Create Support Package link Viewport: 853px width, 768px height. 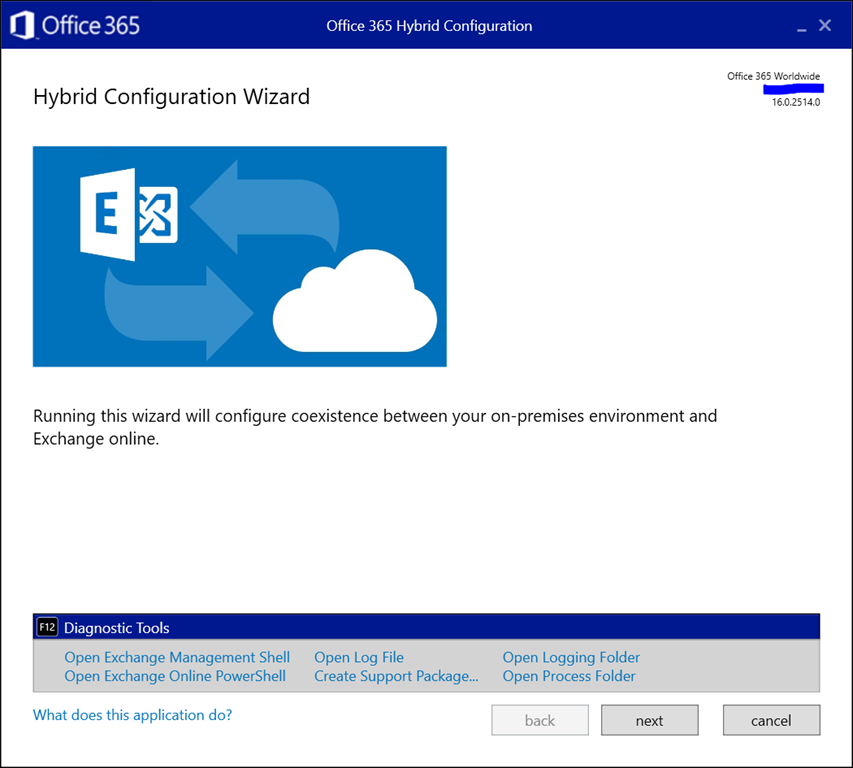point(396,676)
